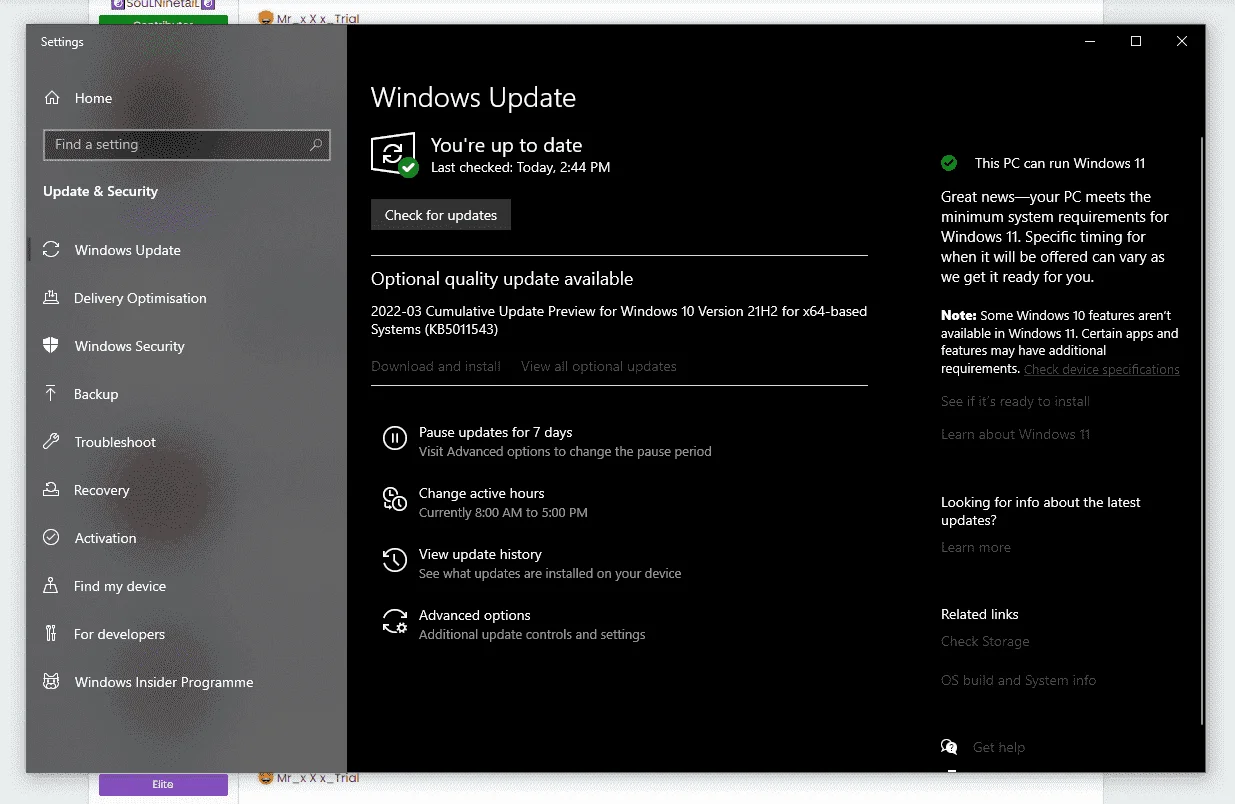Focus the Find a setting search box
The height and width of the screenshot is (804, 1235).
[x=187, y=145]
